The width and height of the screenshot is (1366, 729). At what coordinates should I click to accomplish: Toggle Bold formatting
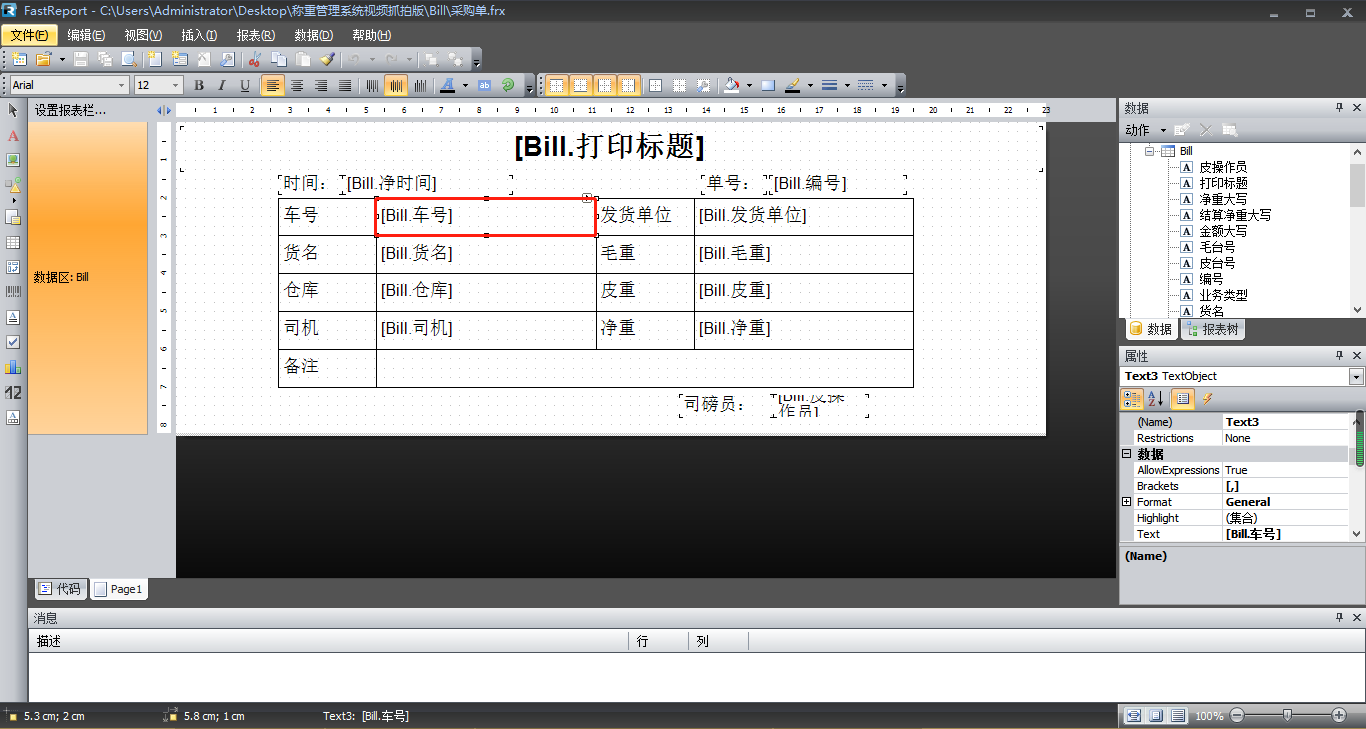click(x=199, y=86)
